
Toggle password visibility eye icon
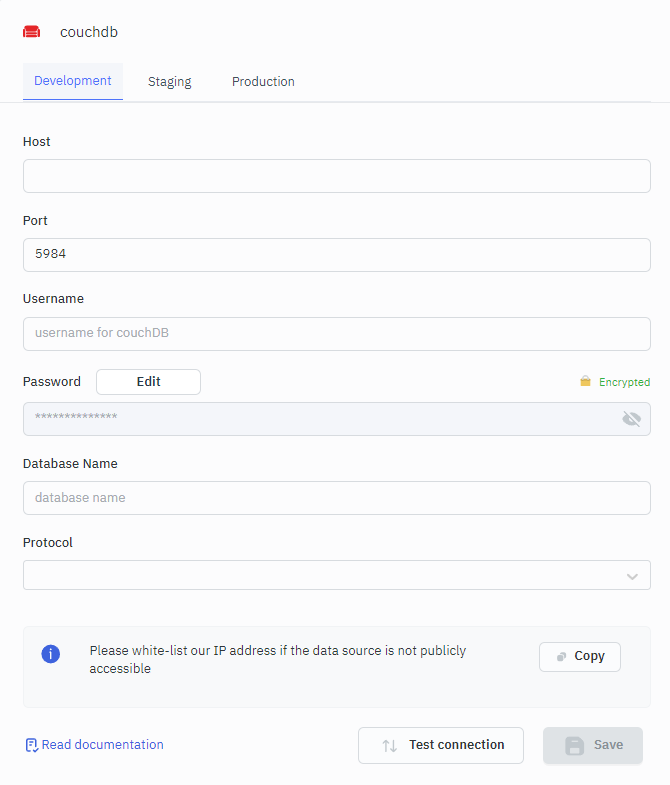(631, 419)
